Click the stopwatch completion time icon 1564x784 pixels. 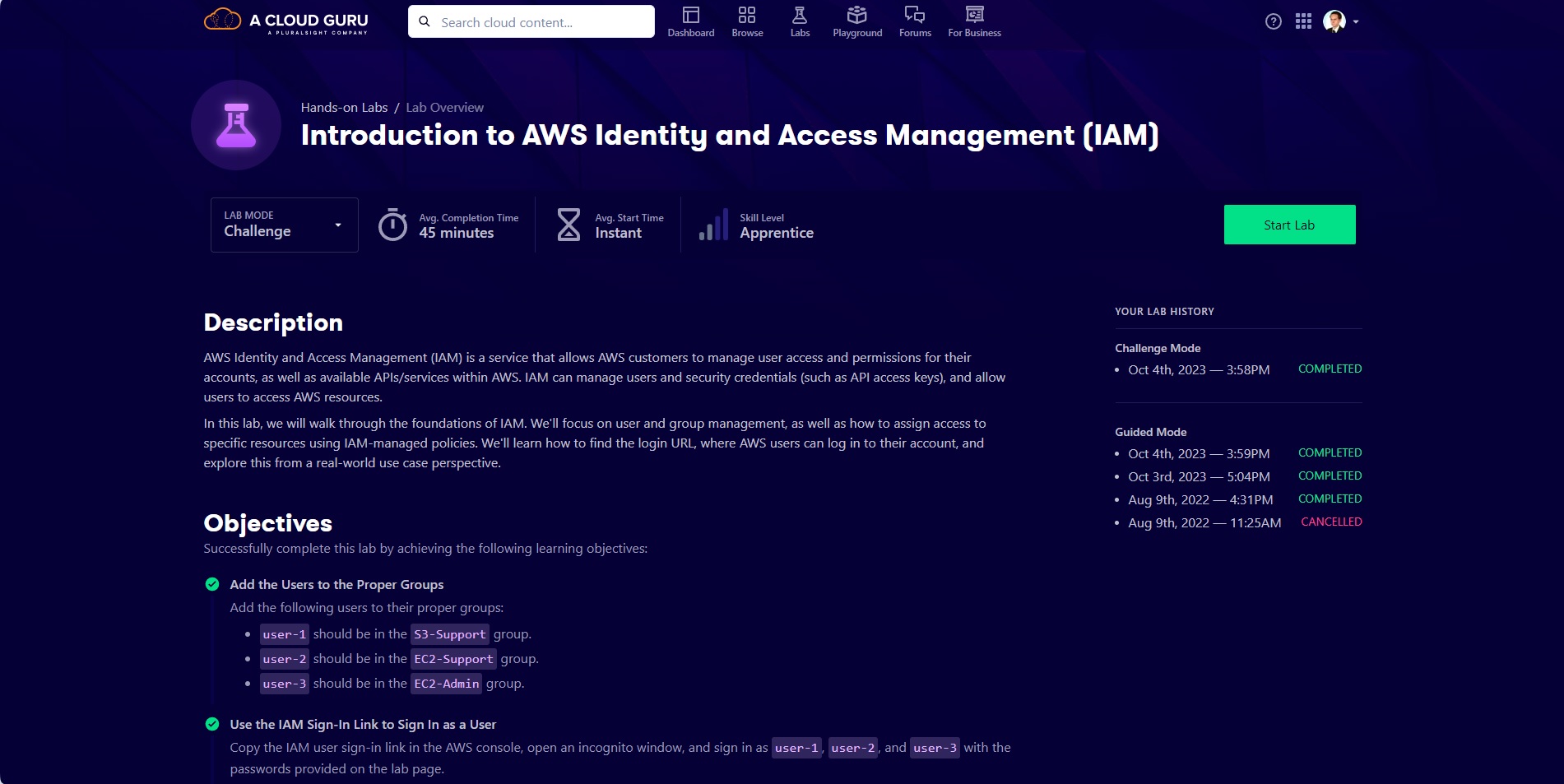392,225
